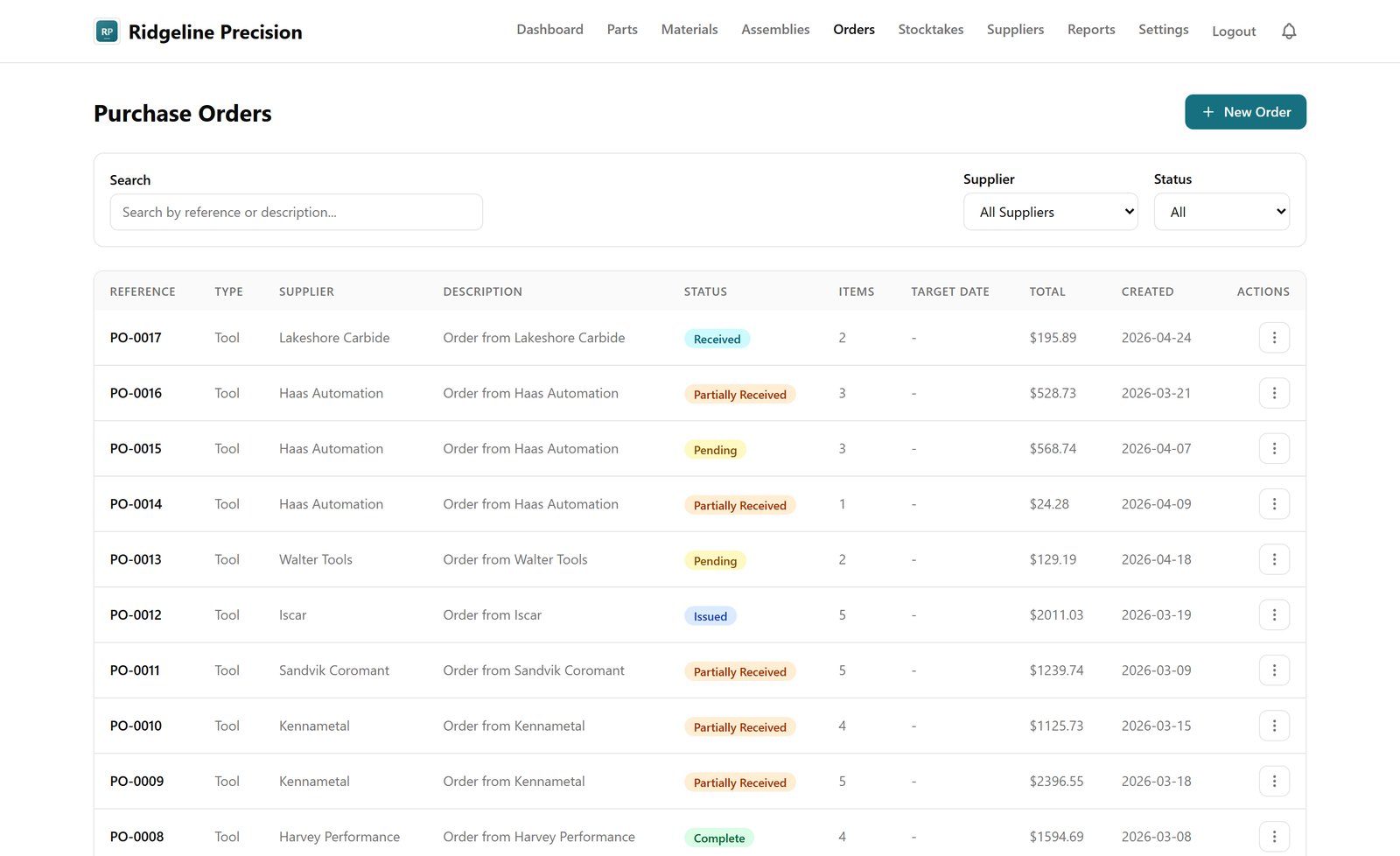This screenshot has width=1400, height=856.
Task: Open order reference PO-0013
Action: point(136,559)
